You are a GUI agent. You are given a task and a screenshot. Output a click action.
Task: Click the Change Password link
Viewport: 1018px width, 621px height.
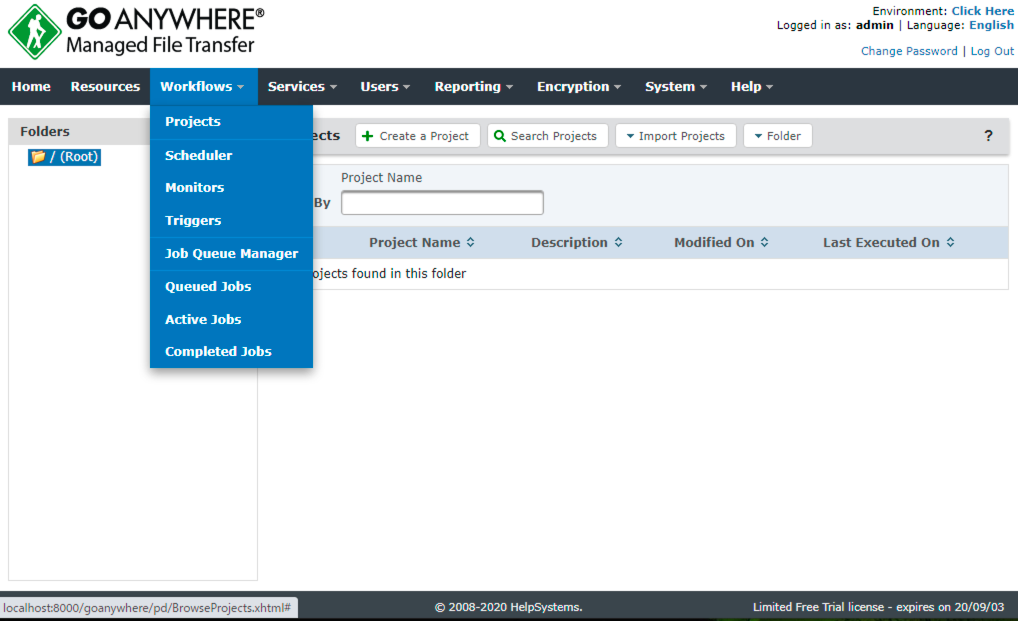tap(909, 51)
